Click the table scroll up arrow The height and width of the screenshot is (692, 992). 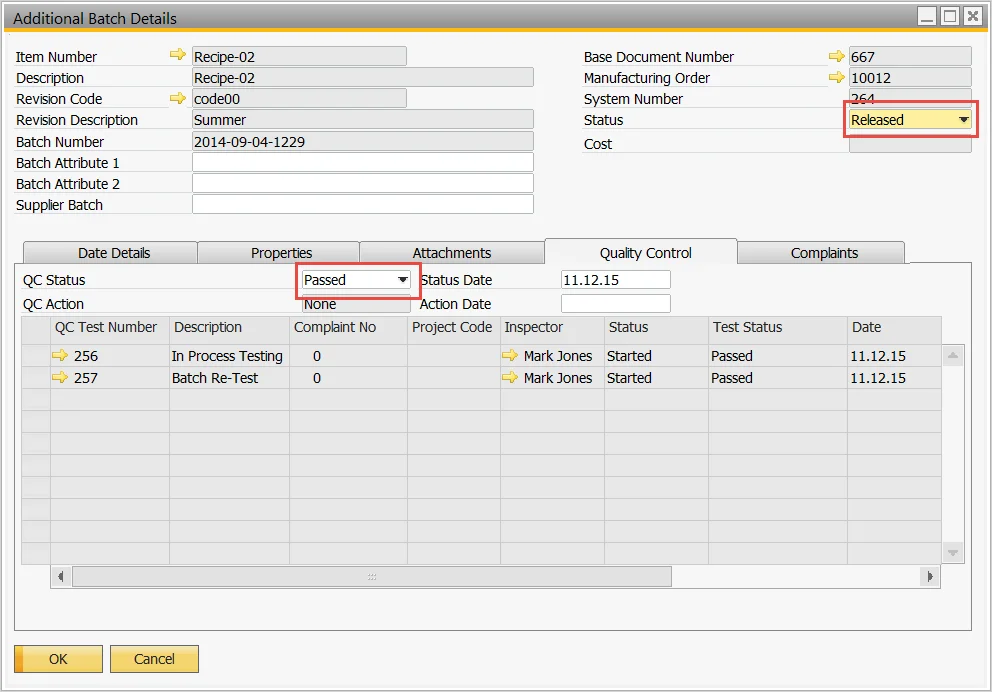pos(953,355)
